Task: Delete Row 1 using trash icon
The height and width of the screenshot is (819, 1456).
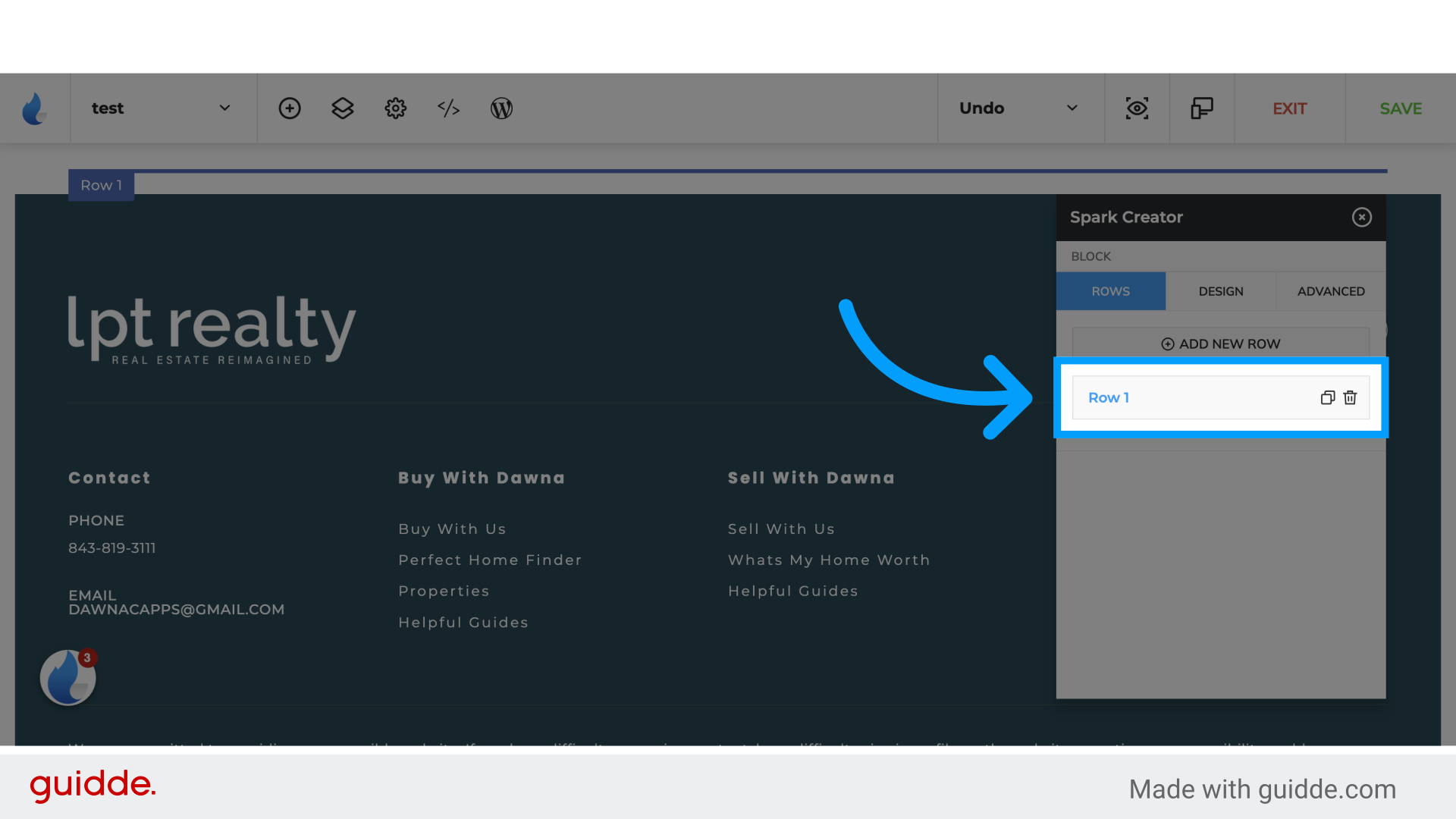Action: 1350,397
